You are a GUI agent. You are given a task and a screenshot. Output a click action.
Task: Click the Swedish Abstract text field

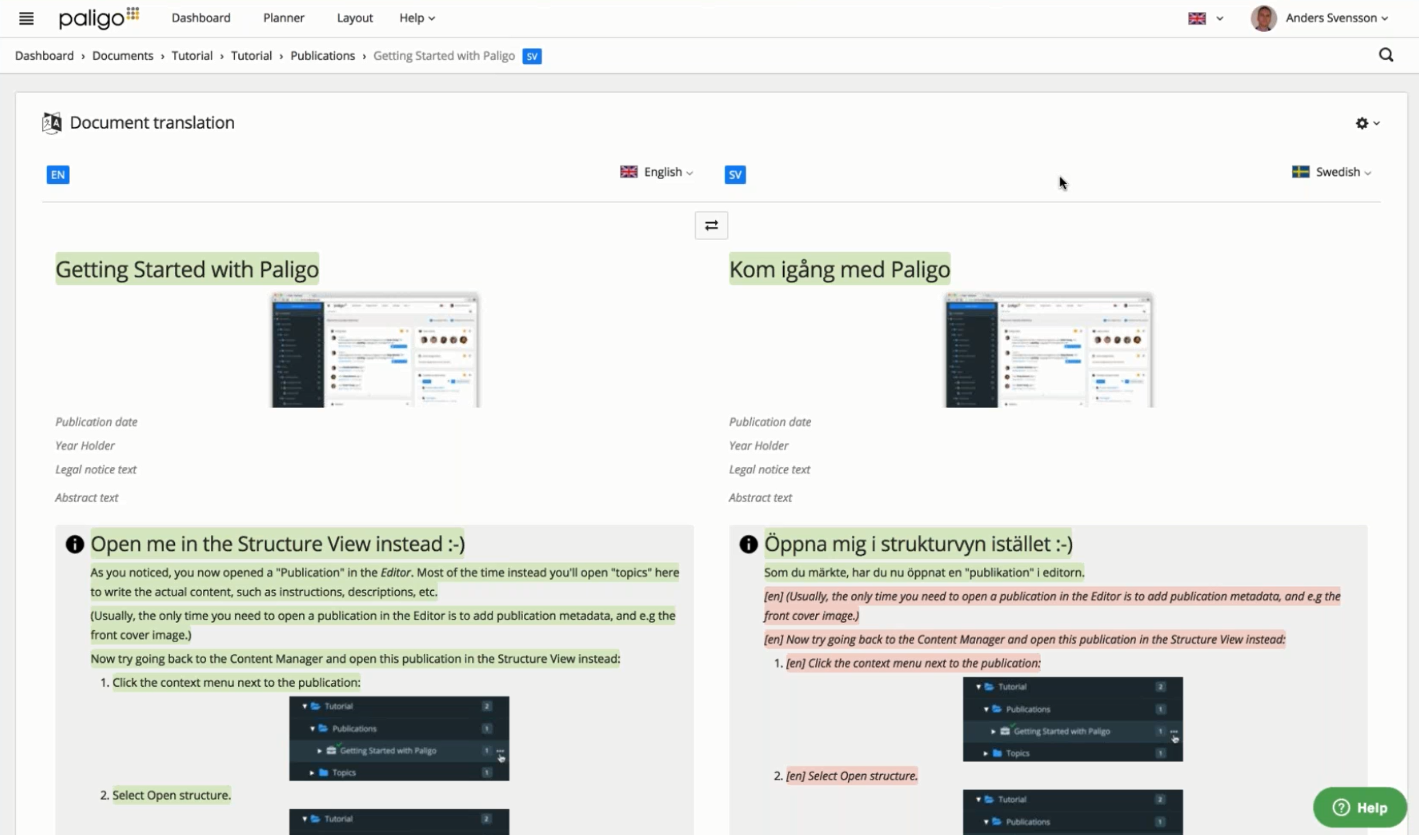(761, 497)
